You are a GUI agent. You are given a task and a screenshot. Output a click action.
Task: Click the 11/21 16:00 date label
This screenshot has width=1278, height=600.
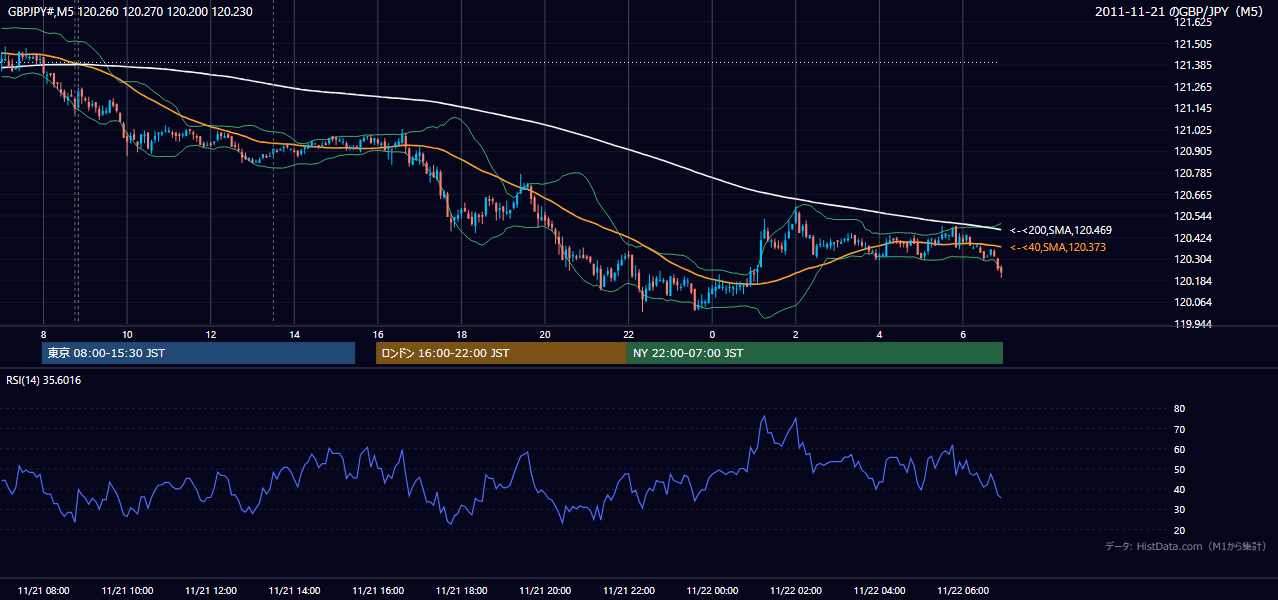pos(377,591)
